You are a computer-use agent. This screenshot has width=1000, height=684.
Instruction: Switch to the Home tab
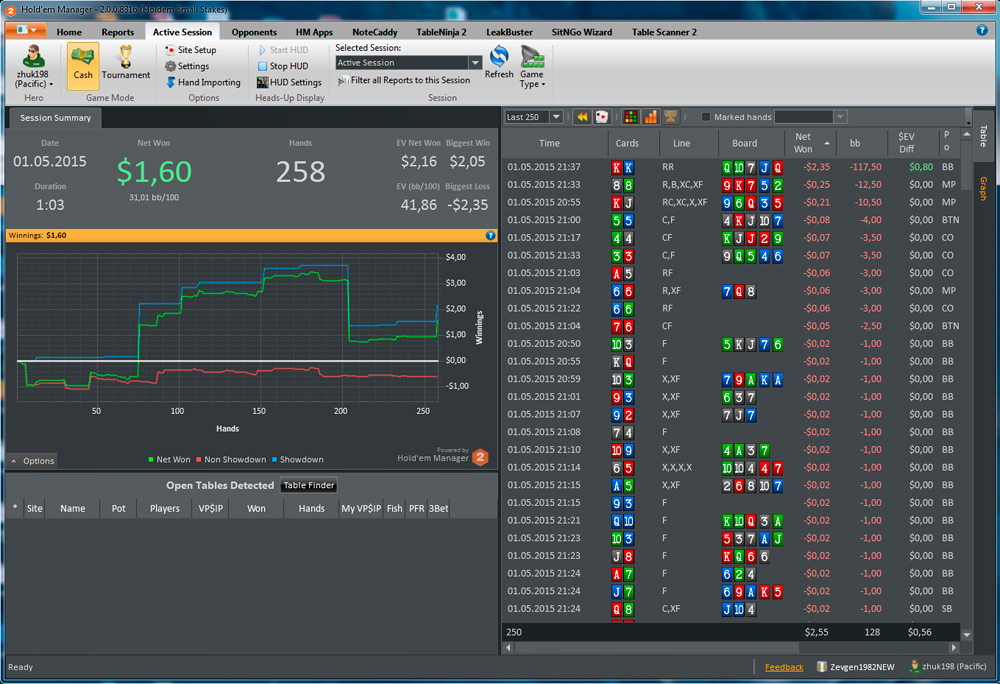click(x=69, y=32)
